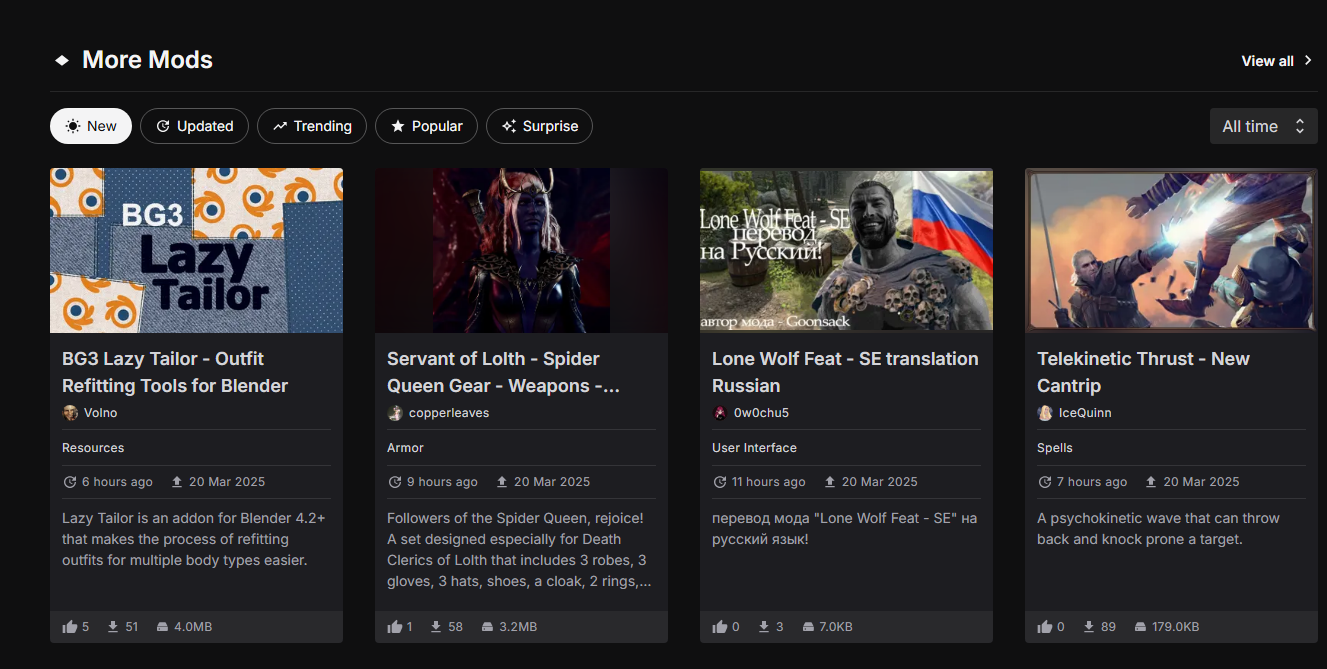The image size is (1327, 669).
Task: Click the updated clock icon beside 7 hours ago
Action: click(1045, 482)
